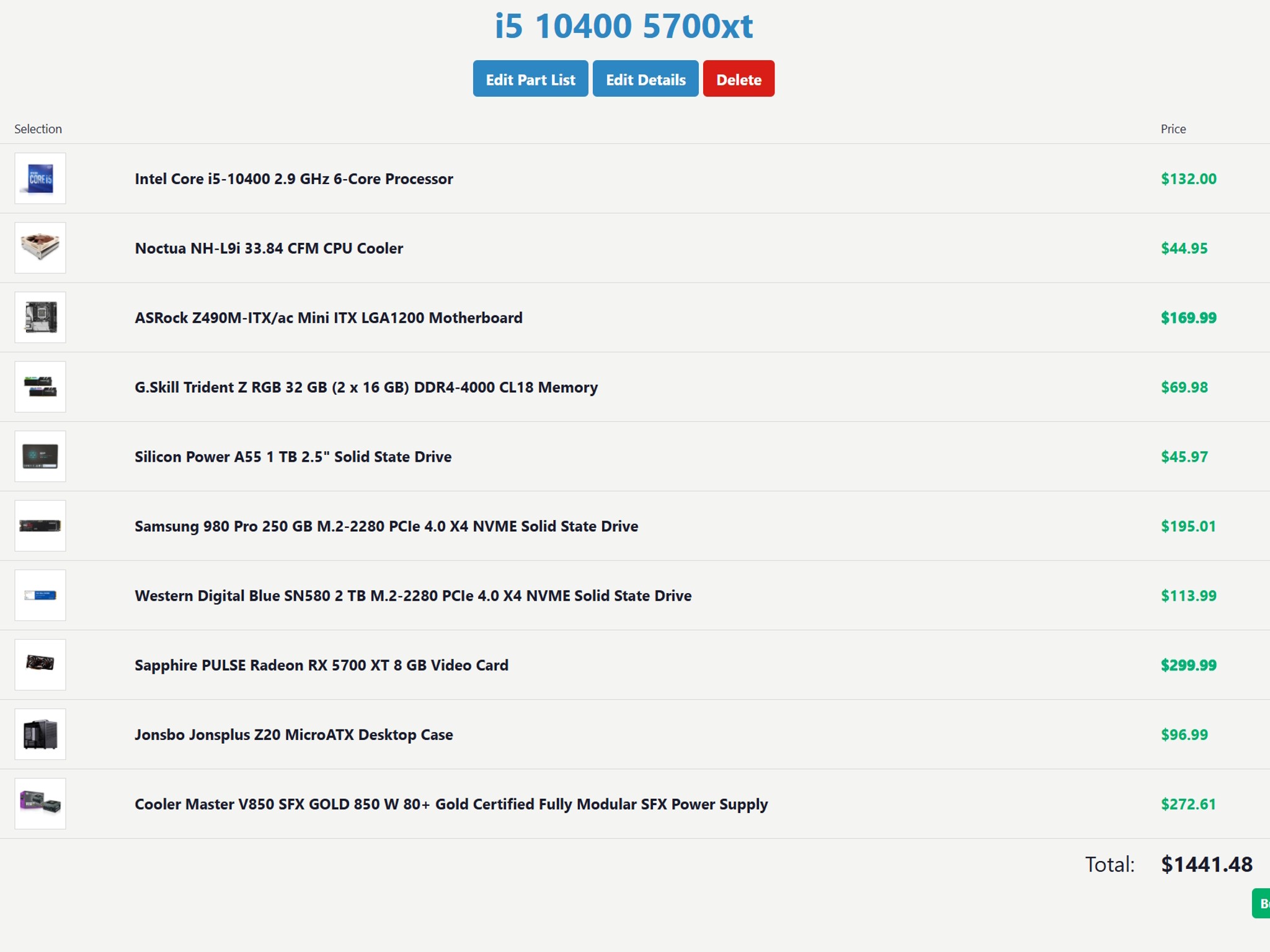Click the Intel Core i5 processor thumbnail
The width and height of the screenshot is (1270, 952).
click(40, 178)
